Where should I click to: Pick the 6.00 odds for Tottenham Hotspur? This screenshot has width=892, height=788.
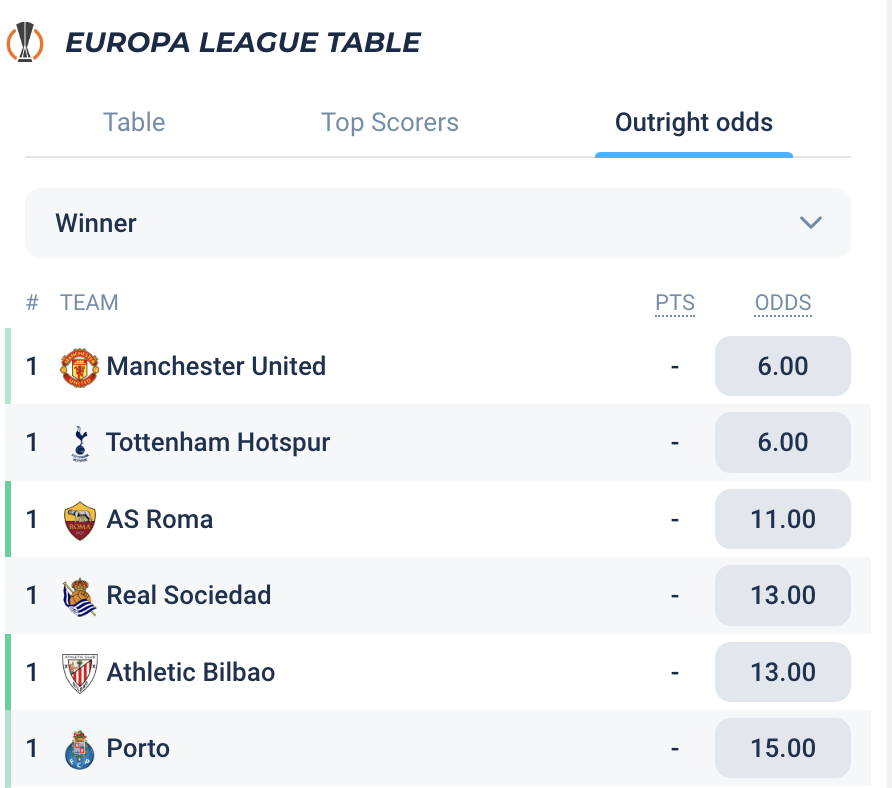[x=783, y=442]
